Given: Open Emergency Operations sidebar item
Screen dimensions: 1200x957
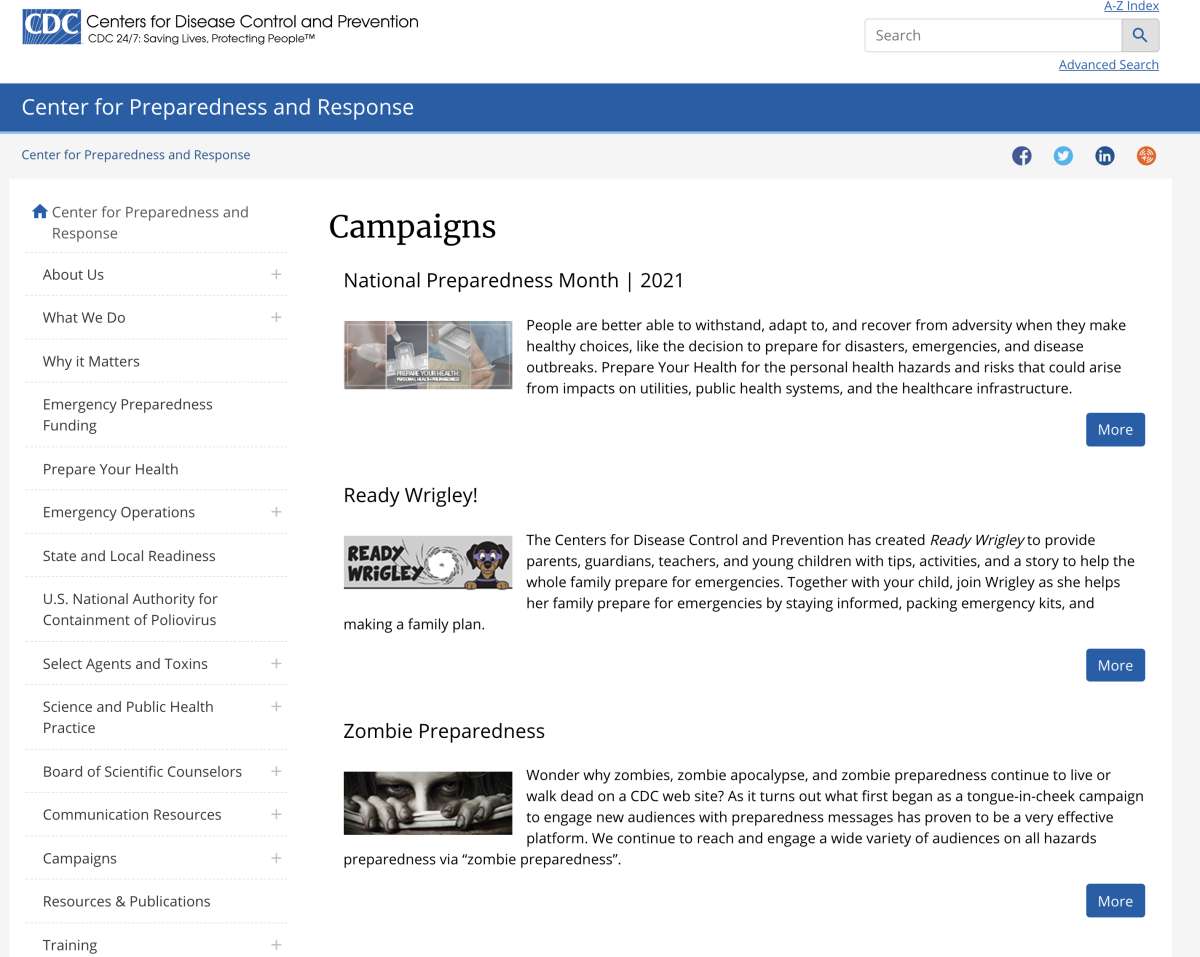Looking at the screenshot, I should [119, 513].
